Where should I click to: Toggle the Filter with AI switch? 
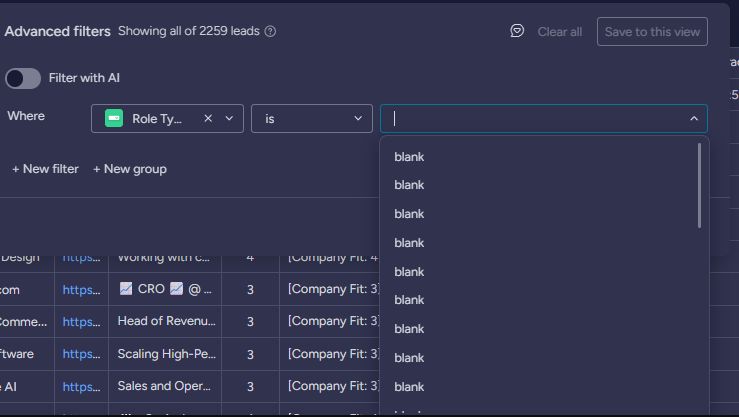[x=23, y=78]
